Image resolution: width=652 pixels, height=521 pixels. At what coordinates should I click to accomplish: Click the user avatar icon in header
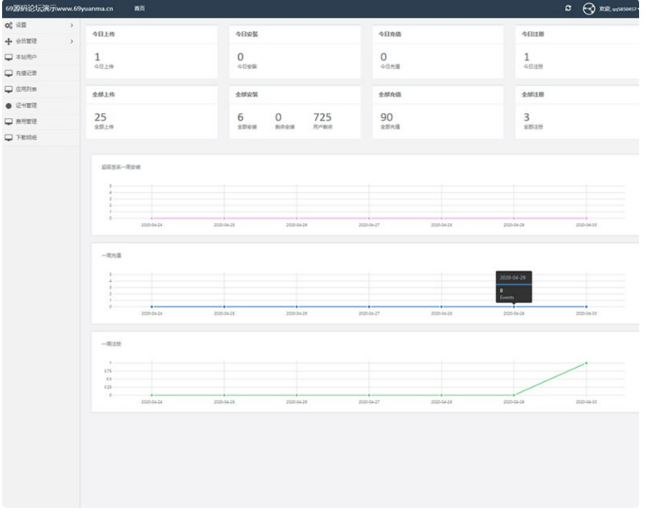coord(589,8)
